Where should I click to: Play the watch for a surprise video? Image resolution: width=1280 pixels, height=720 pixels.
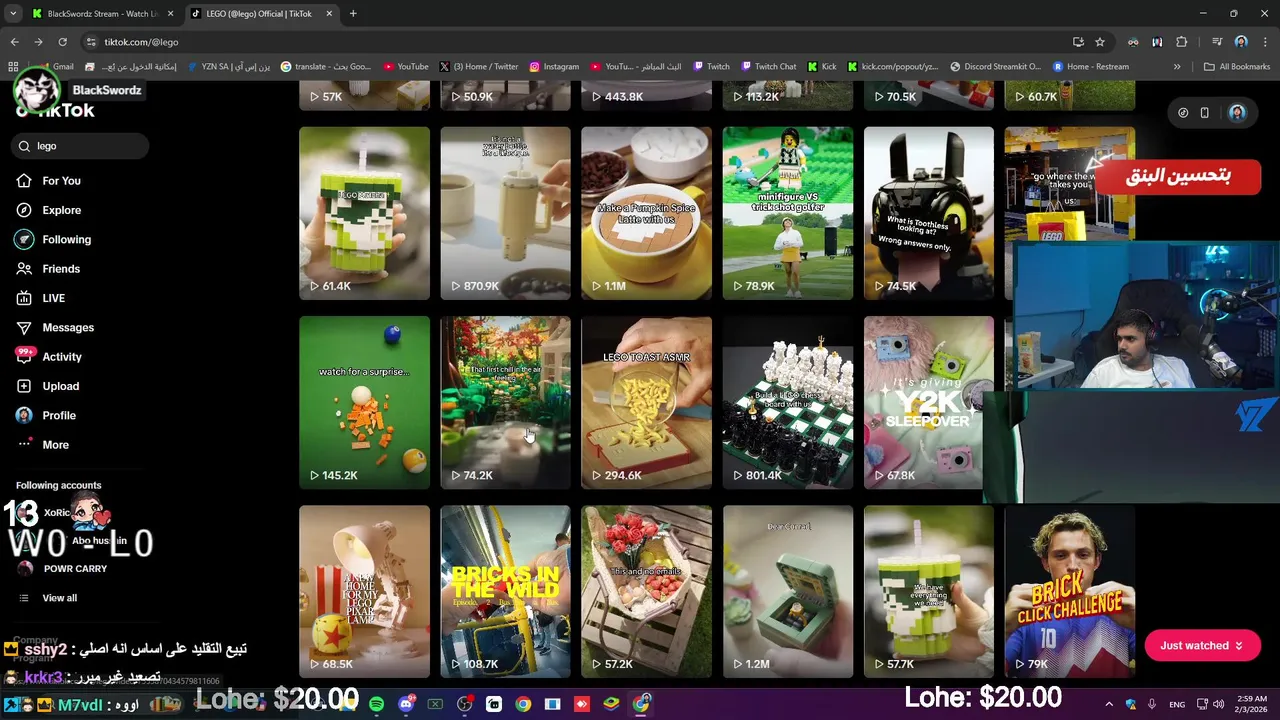(x=364, y=403)
